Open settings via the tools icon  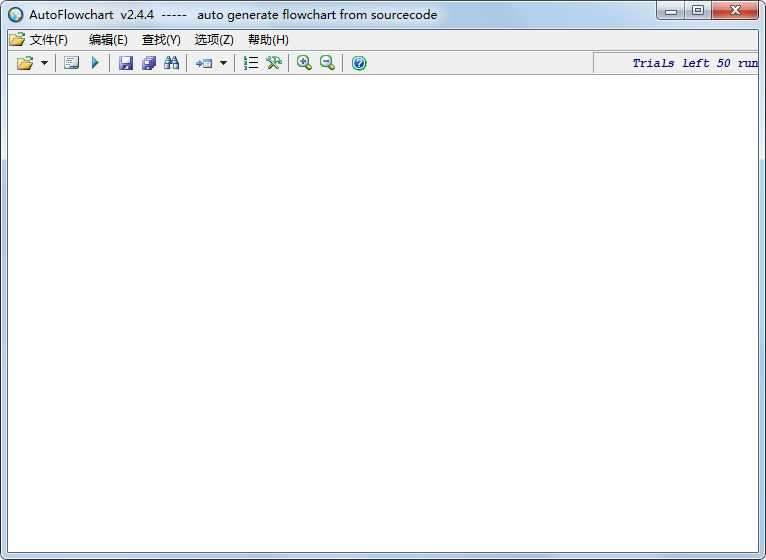pyautogui.click(x=273, y=63)
